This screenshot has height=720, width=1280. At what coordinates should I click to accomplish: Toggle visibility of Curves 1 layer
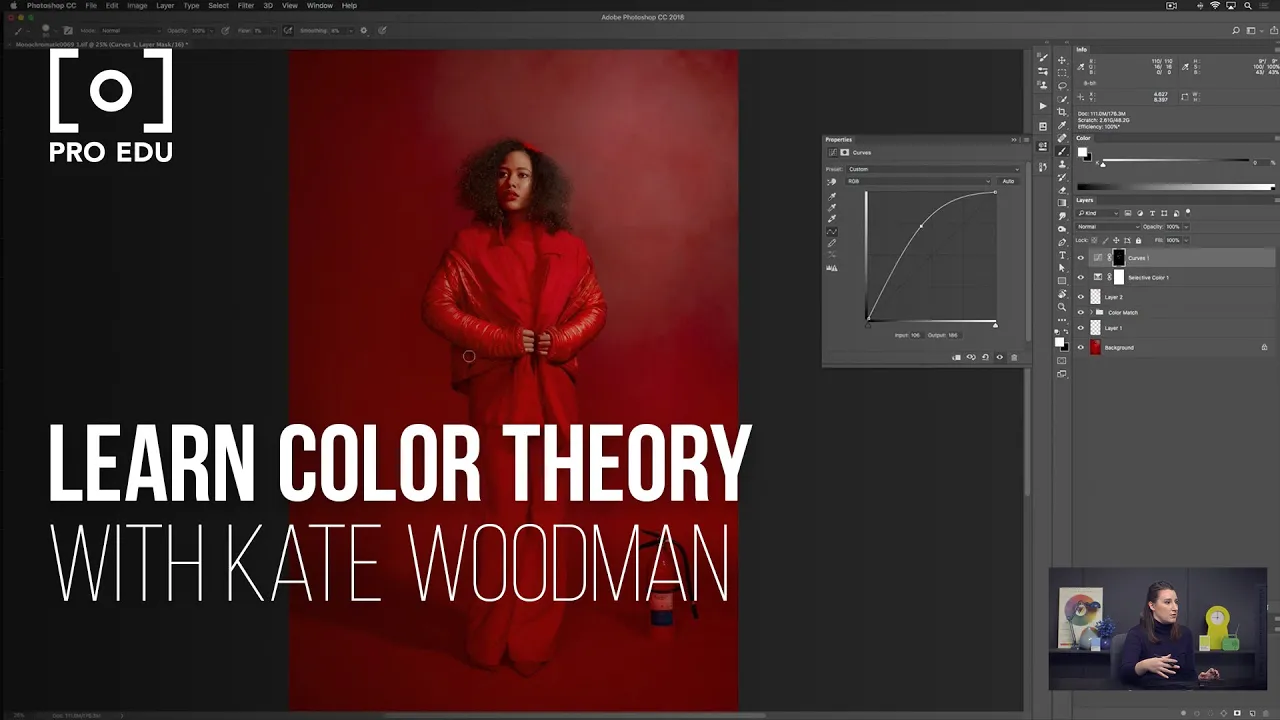coord(1081,258)
